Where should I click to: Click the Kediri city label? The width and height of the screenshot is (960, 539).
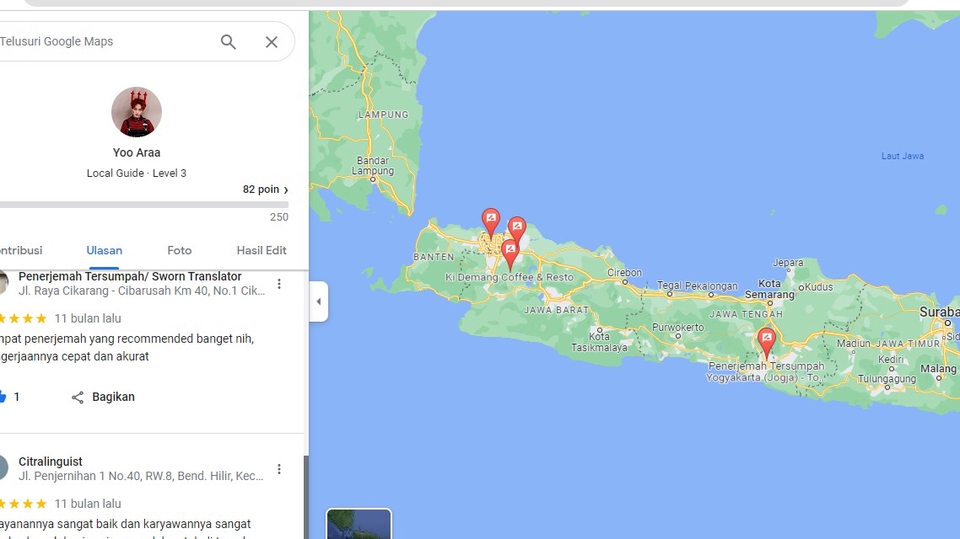click(x=890, y=359)
